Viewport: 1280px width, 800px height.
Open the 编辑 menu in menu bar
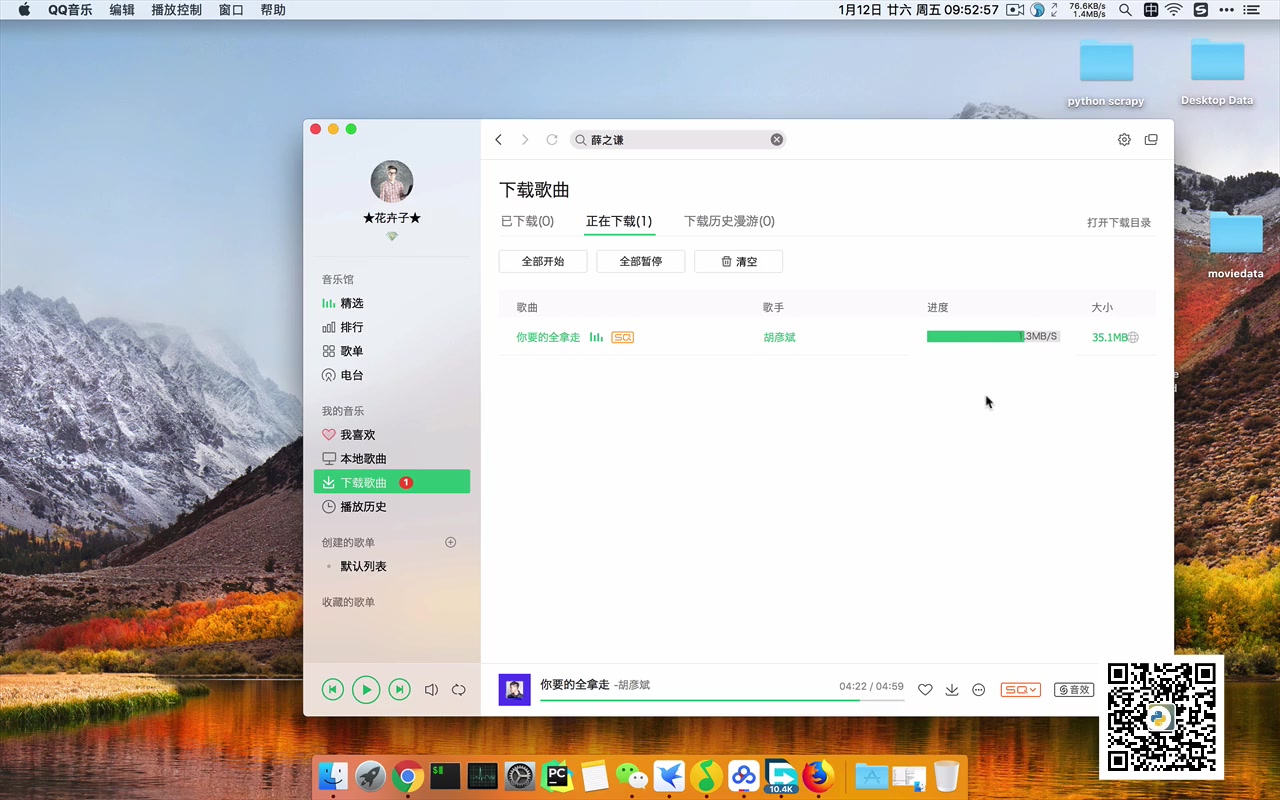(x=122, y=10)
